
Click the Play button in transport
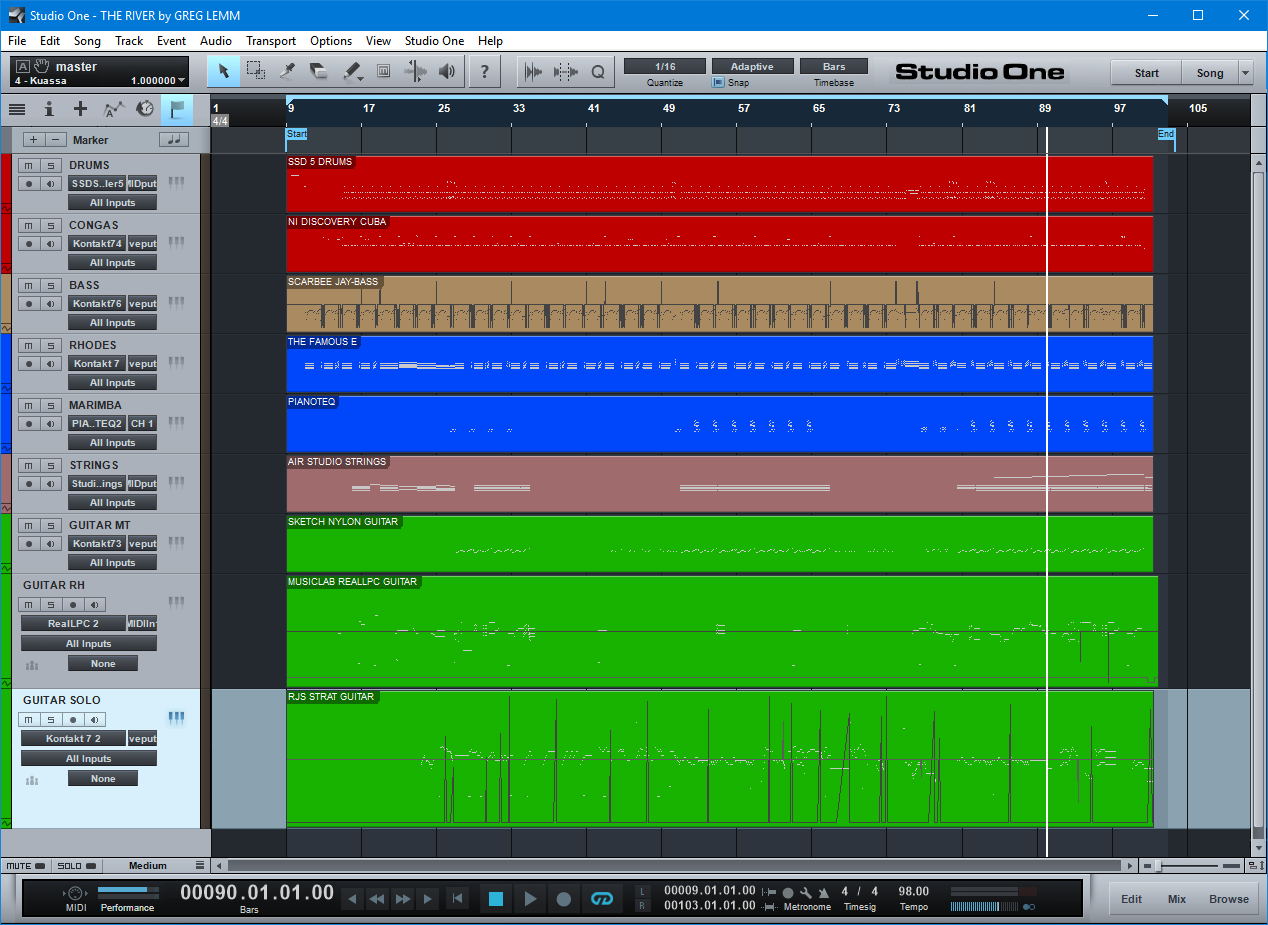tap(530, 898)
